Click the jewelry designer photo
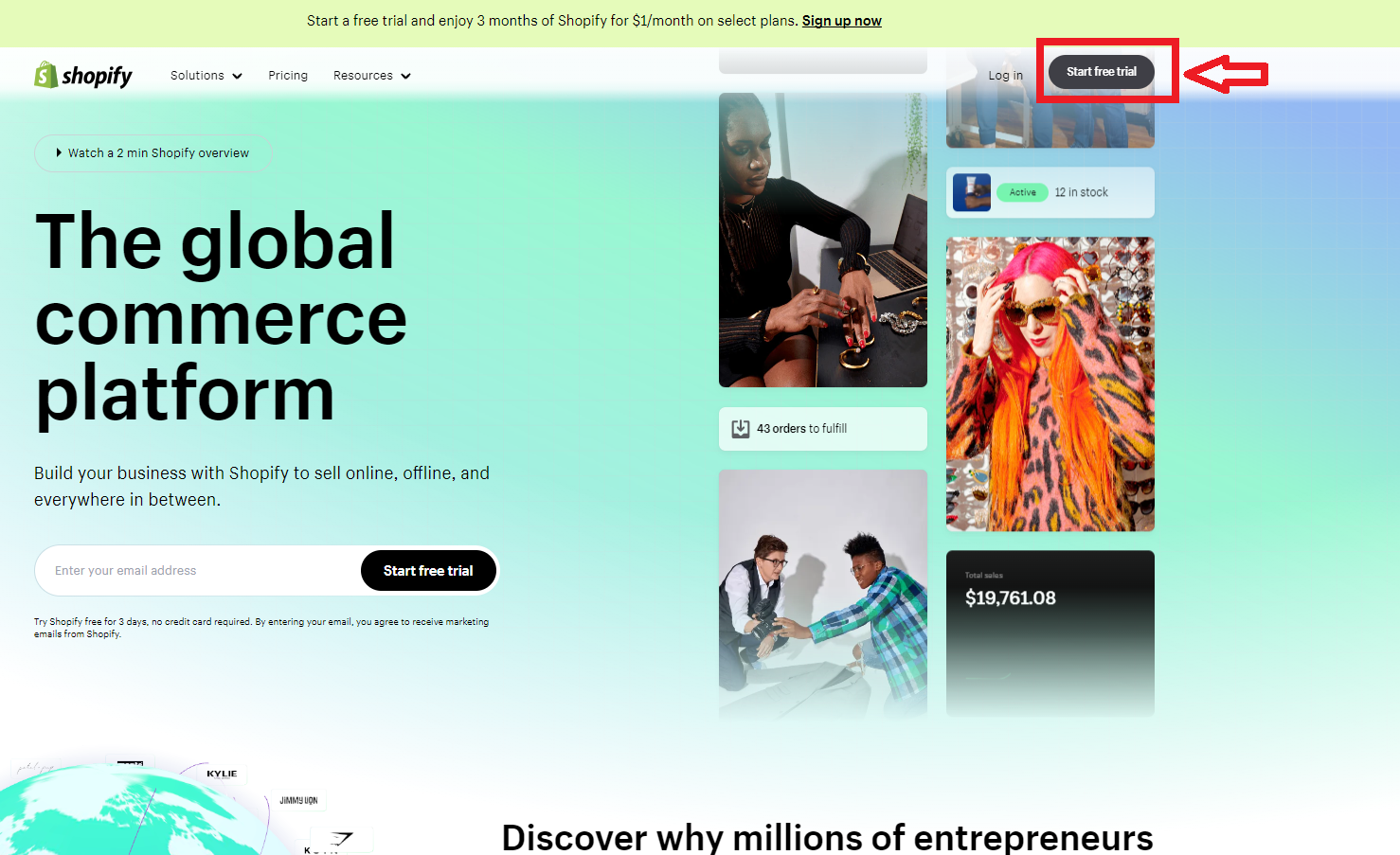Image resolution: width=1400 pixels, height=855 pixels. 822,240
